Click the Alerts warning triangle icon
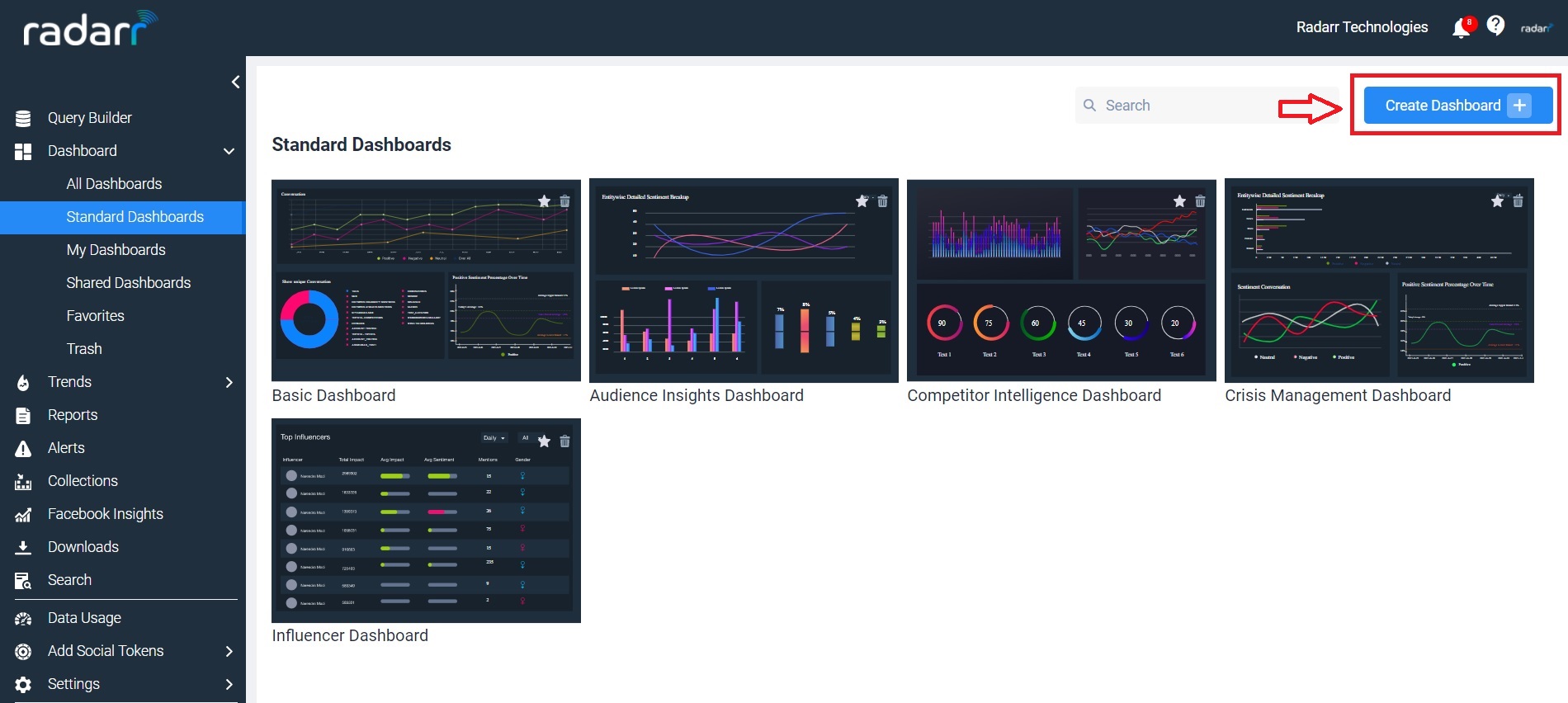1568x703 pixels. click(x=23, y=448)
